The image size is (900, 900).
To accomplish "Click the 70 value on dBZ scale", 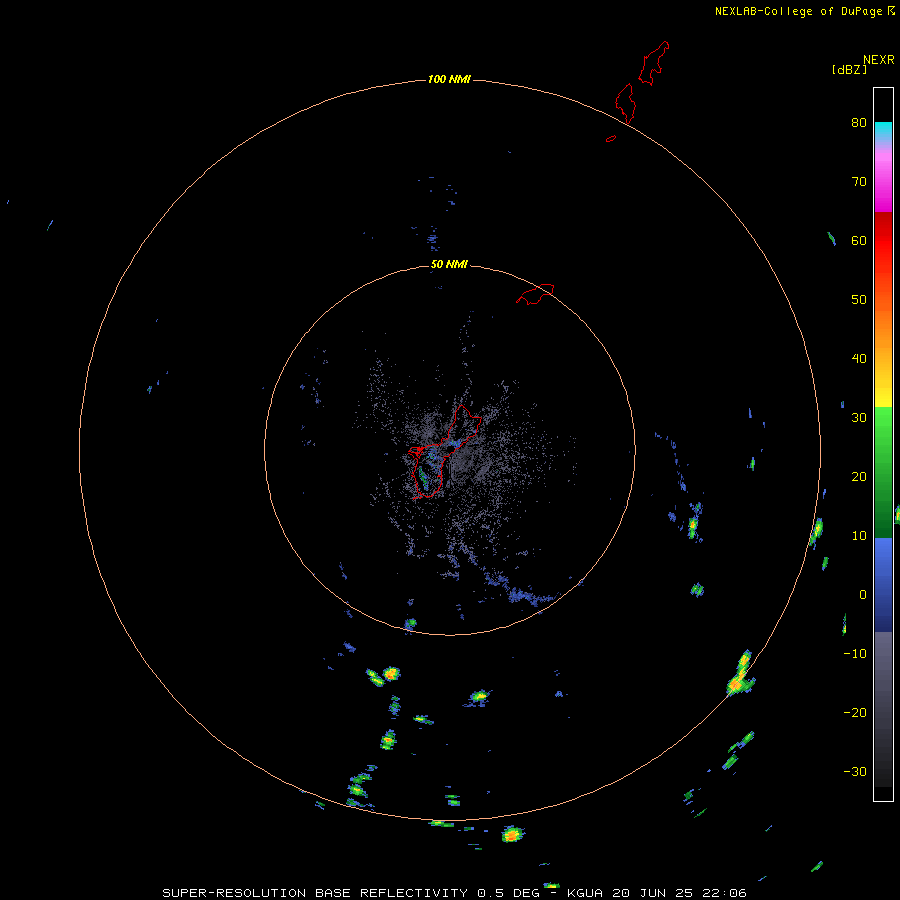I will [859, 182].
